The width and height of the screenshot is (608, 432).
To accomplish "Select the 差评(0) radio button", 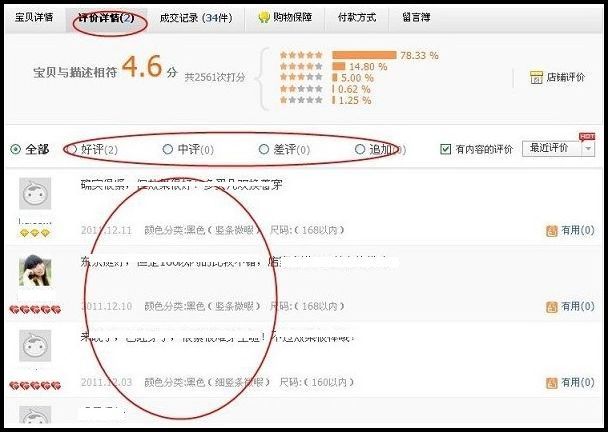I will click(264, 149).
